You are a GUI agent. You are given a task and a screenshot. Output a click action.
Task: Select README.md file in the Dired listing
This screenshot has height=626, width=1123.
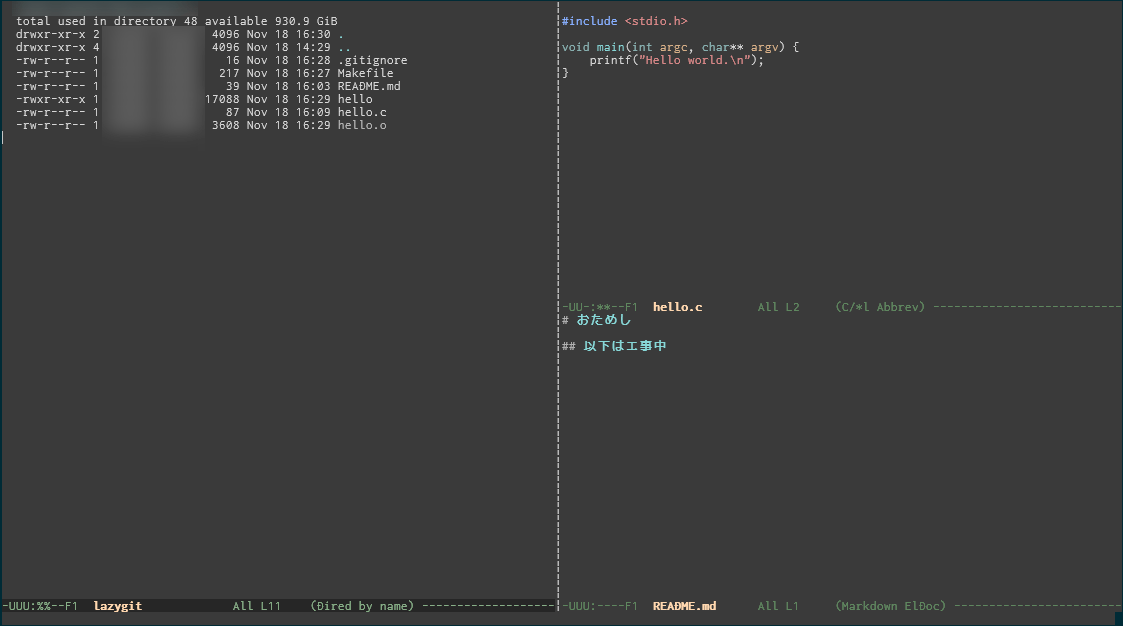point(368,86)
